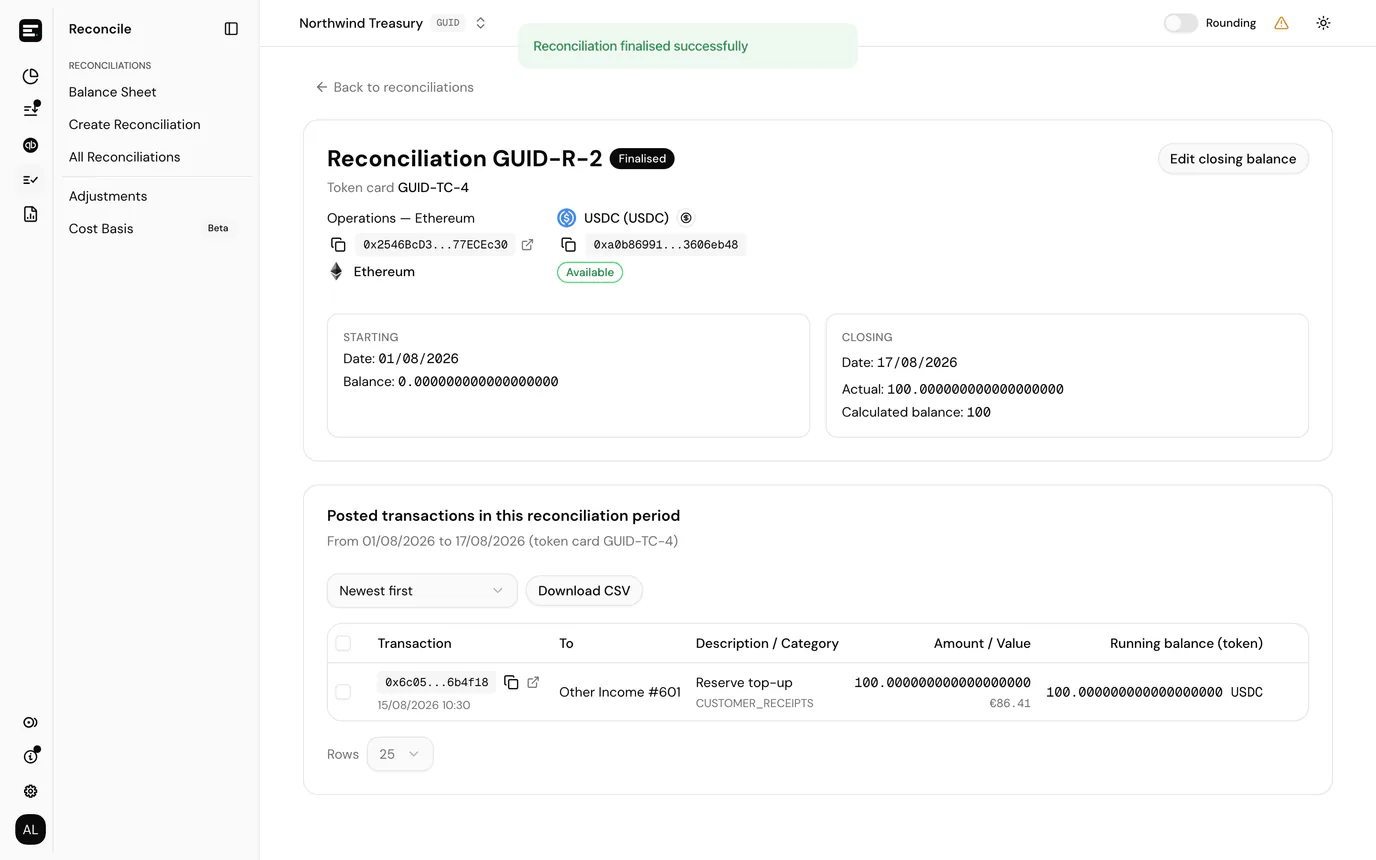The image size is (1376, 860).
Task: Copy the wallet address 0x2546BcD3...77ECEc30
Action: (338, 245)
